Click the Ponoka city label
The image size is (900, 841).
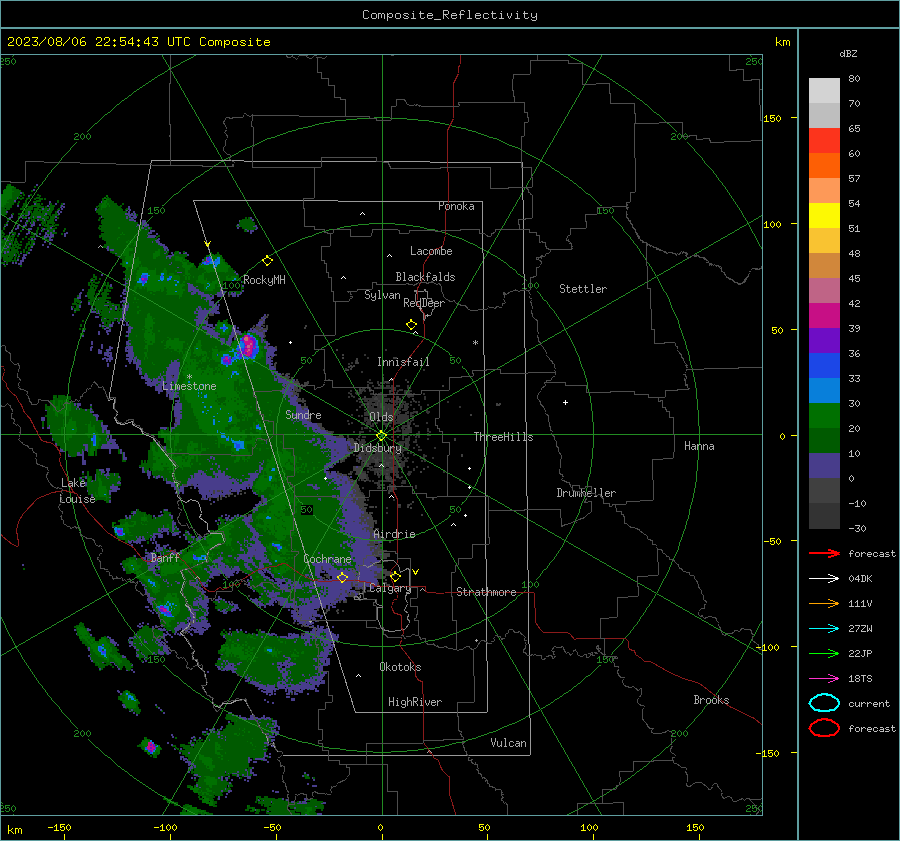pyautogui.click(x=456, y=206)
